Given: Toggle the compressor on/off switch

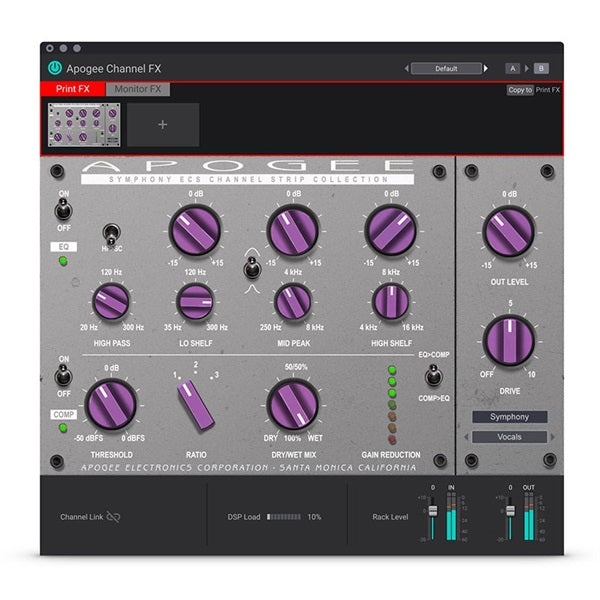Looking at the screenshot, I should coord(64,376).
